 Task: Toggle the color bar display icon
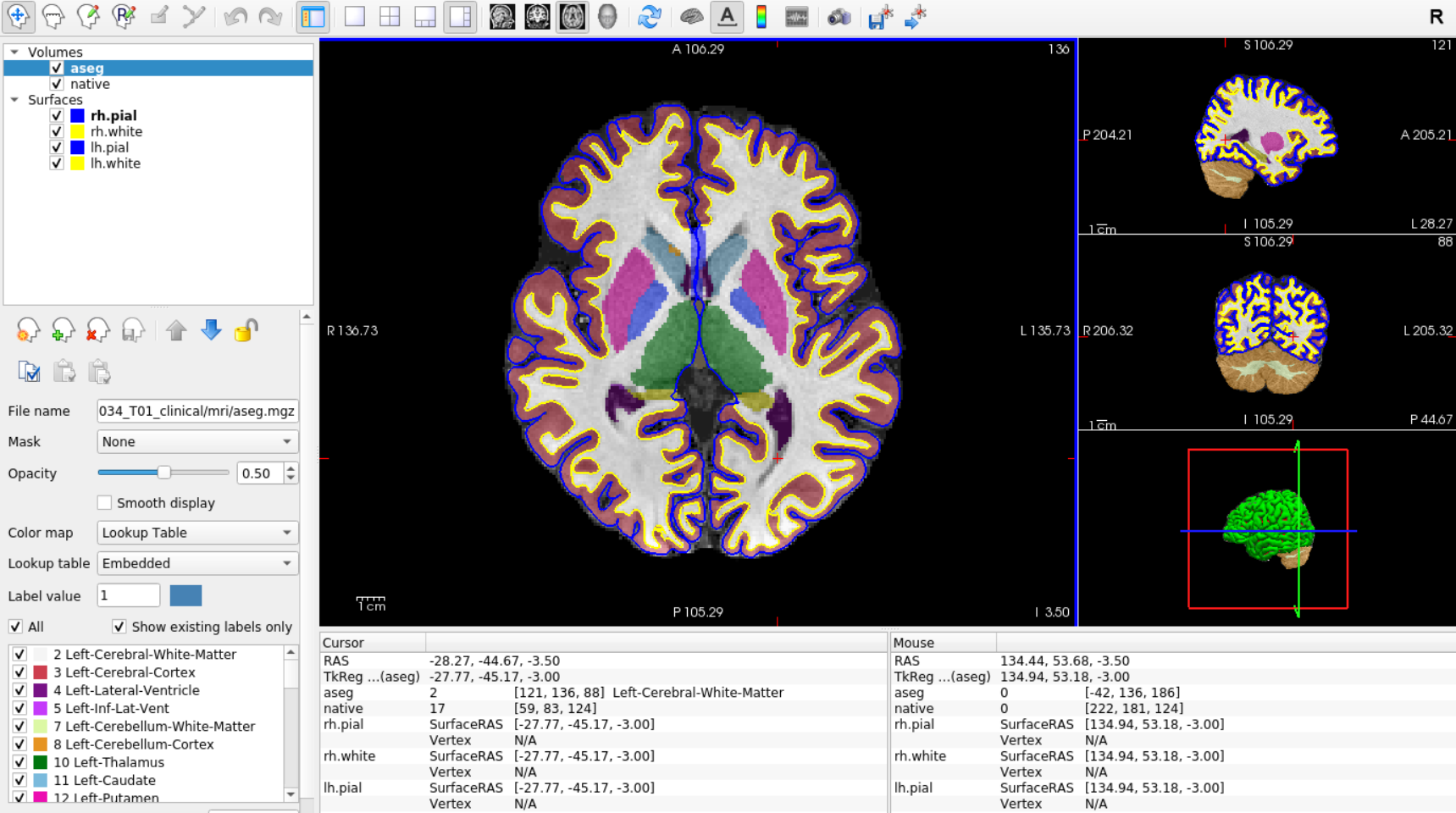(x=761, y=16)
